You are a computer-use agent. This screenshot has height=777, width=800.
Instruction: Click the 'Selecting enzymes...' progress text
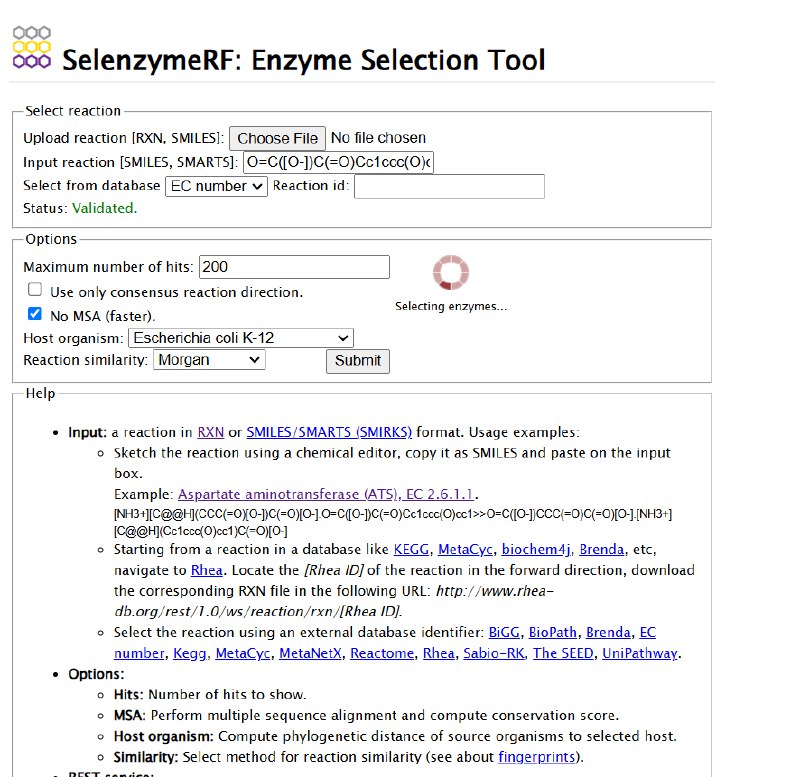pyautogui.click(x=451, y=306)
